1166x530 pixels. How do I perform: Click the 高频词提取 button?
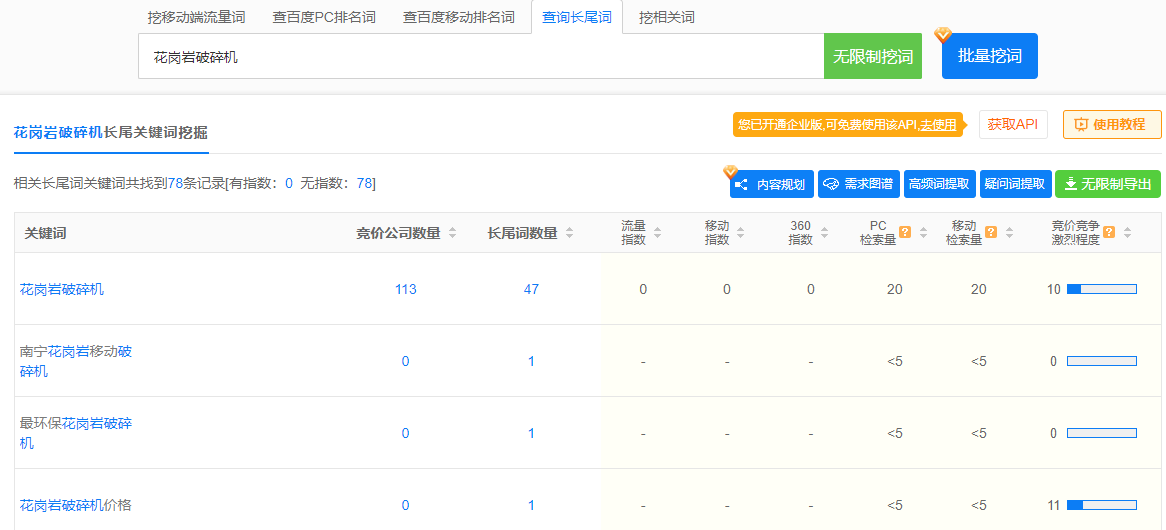pyautogui.click(x=940, y=184)
